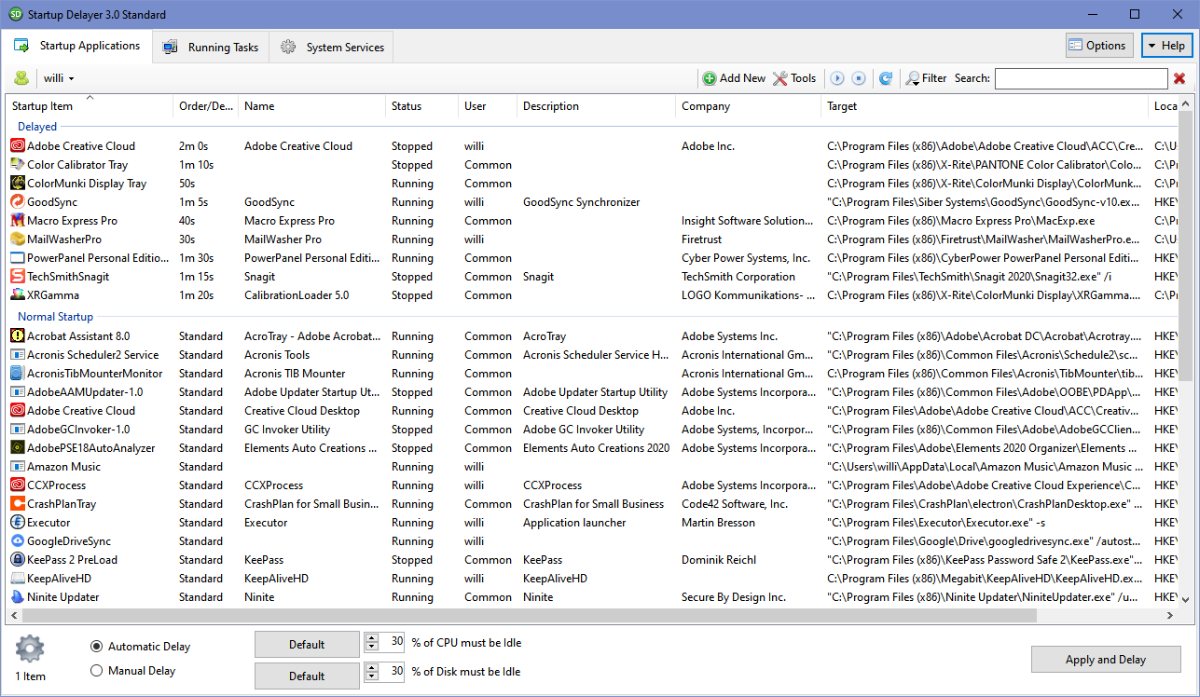Decrease the CPU idle percentage with down arrow
Screen dimensions: 1200x697
click(370, 648)
